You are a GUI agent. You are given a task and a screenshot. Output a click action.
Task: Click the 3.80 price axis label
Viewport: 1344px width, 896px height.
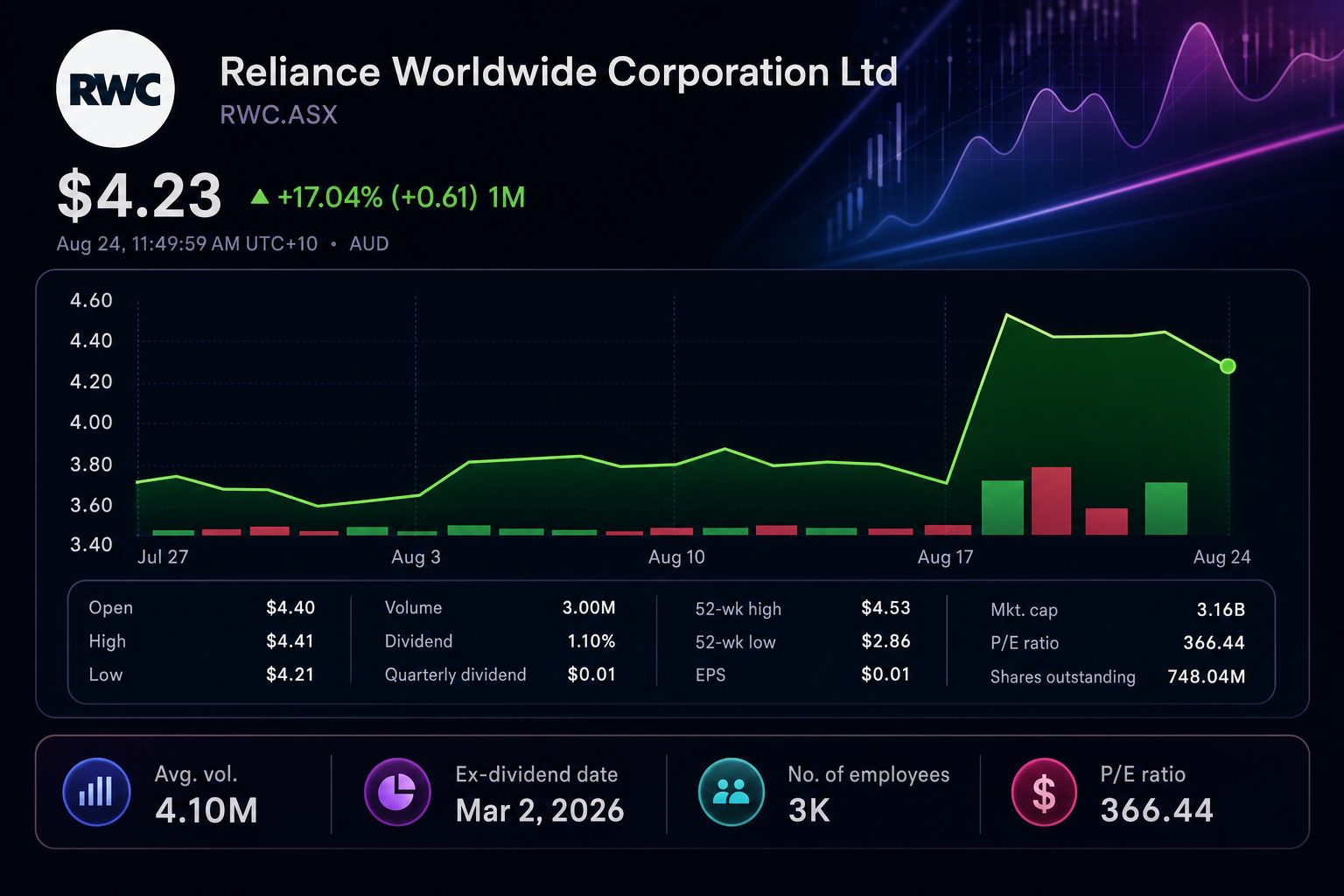point(91,465)
